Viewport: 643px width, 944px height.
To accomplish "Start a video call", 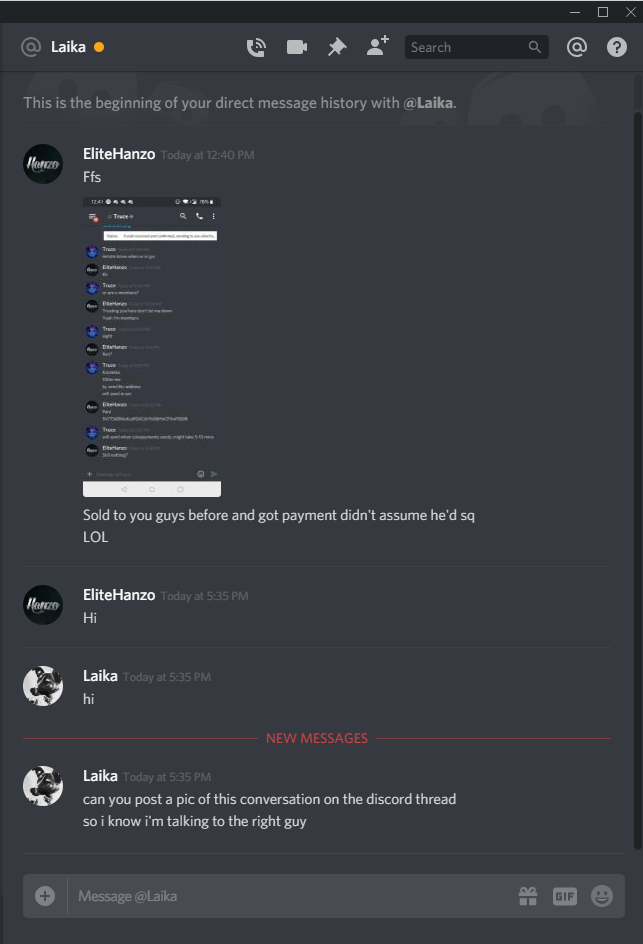I will (x=297, y=47).
